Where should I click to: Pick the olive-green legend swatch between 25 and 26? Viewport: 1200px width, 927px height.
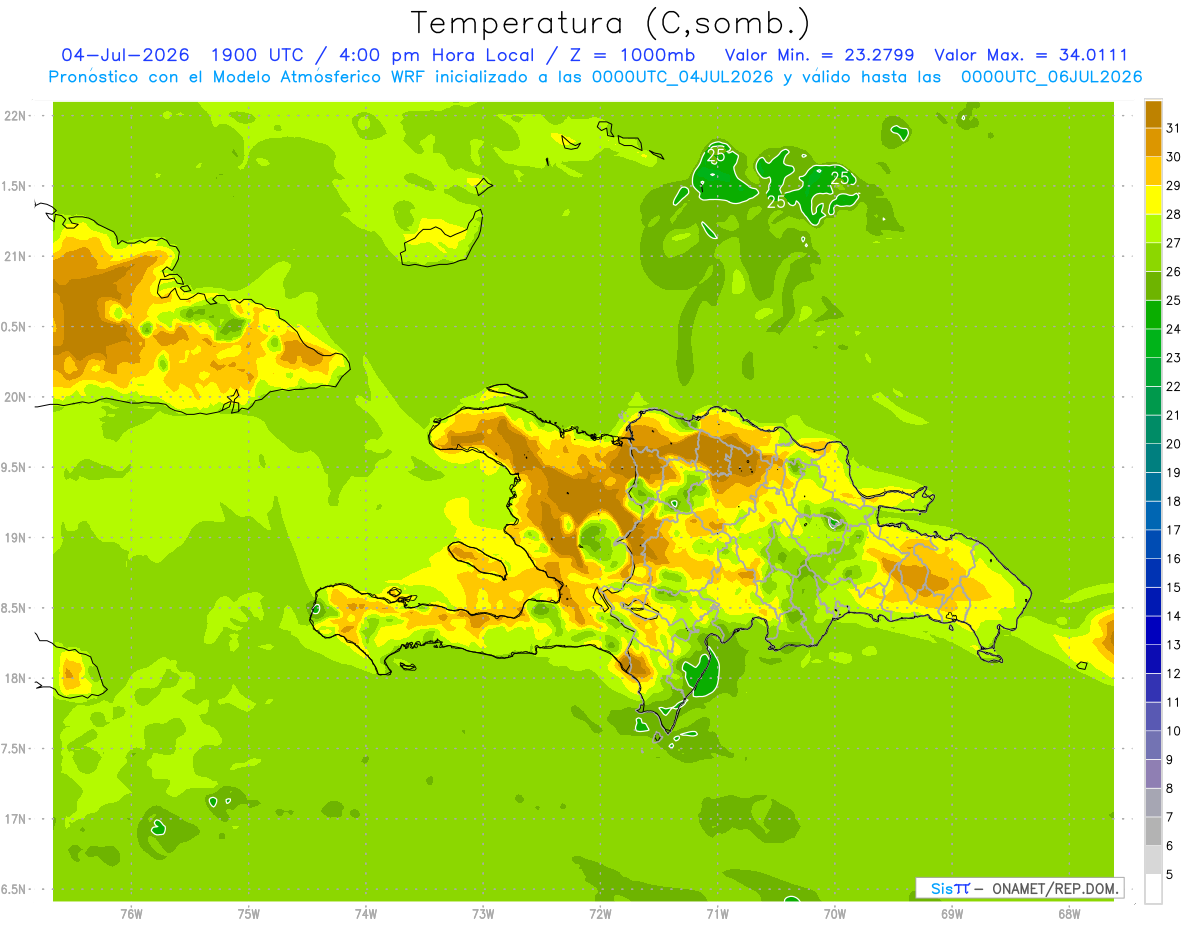coord(1153,286)
